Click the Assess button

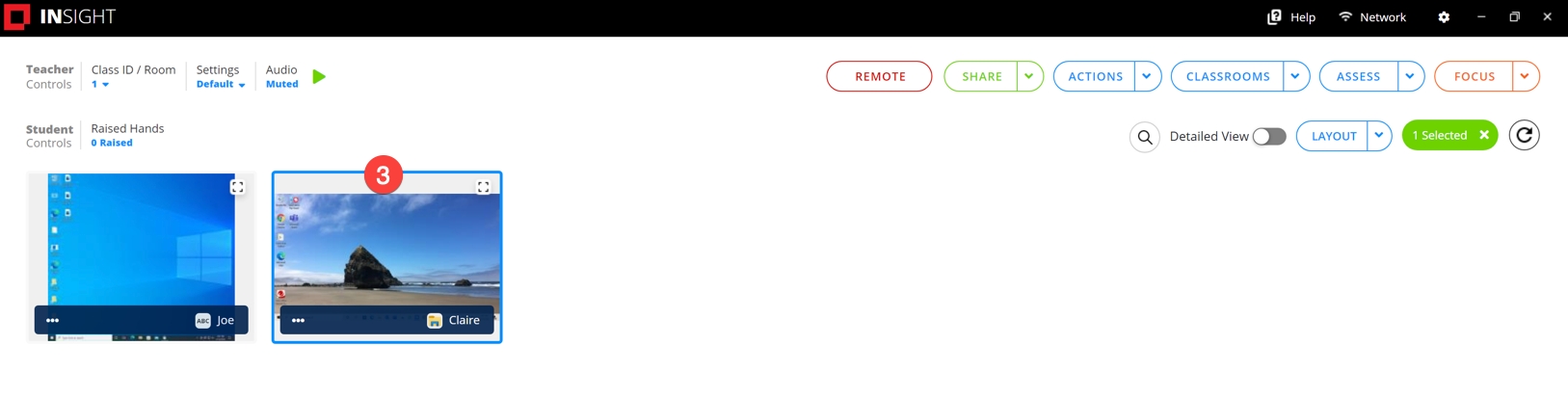pyautogui.click(x=1358, y=76)
